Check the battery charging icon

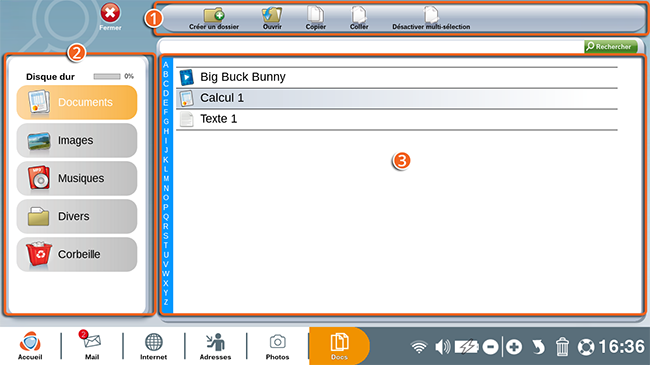pos(466,347)
